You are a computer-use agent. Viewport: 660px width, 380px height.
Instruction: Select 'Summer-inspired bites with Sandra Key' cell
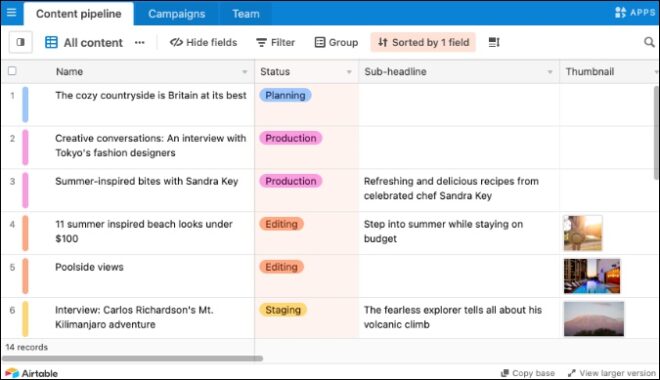coord(146,181)
